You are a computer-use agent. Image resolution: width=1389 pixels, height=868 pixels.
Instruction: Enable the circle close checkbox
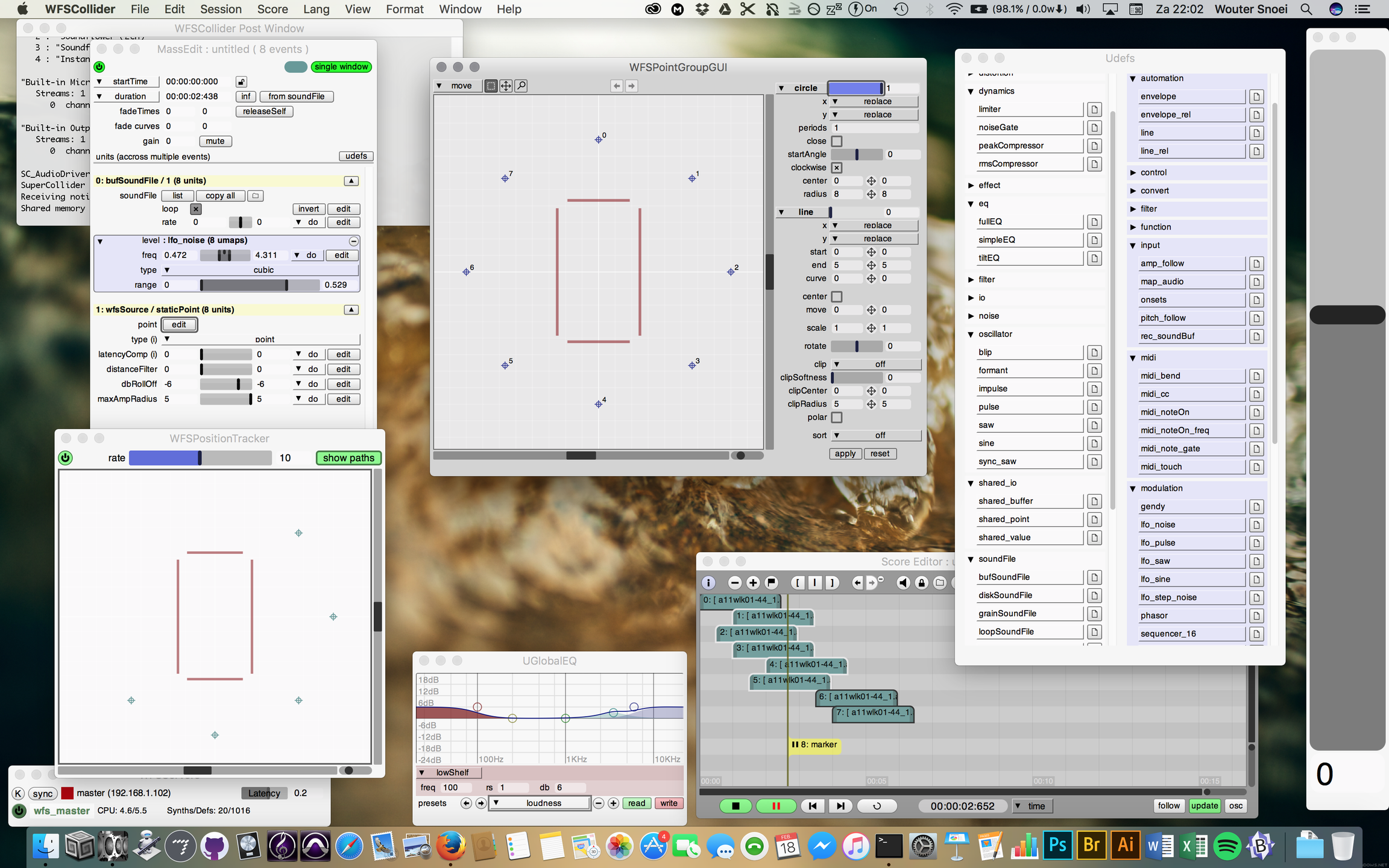point(837,141)
